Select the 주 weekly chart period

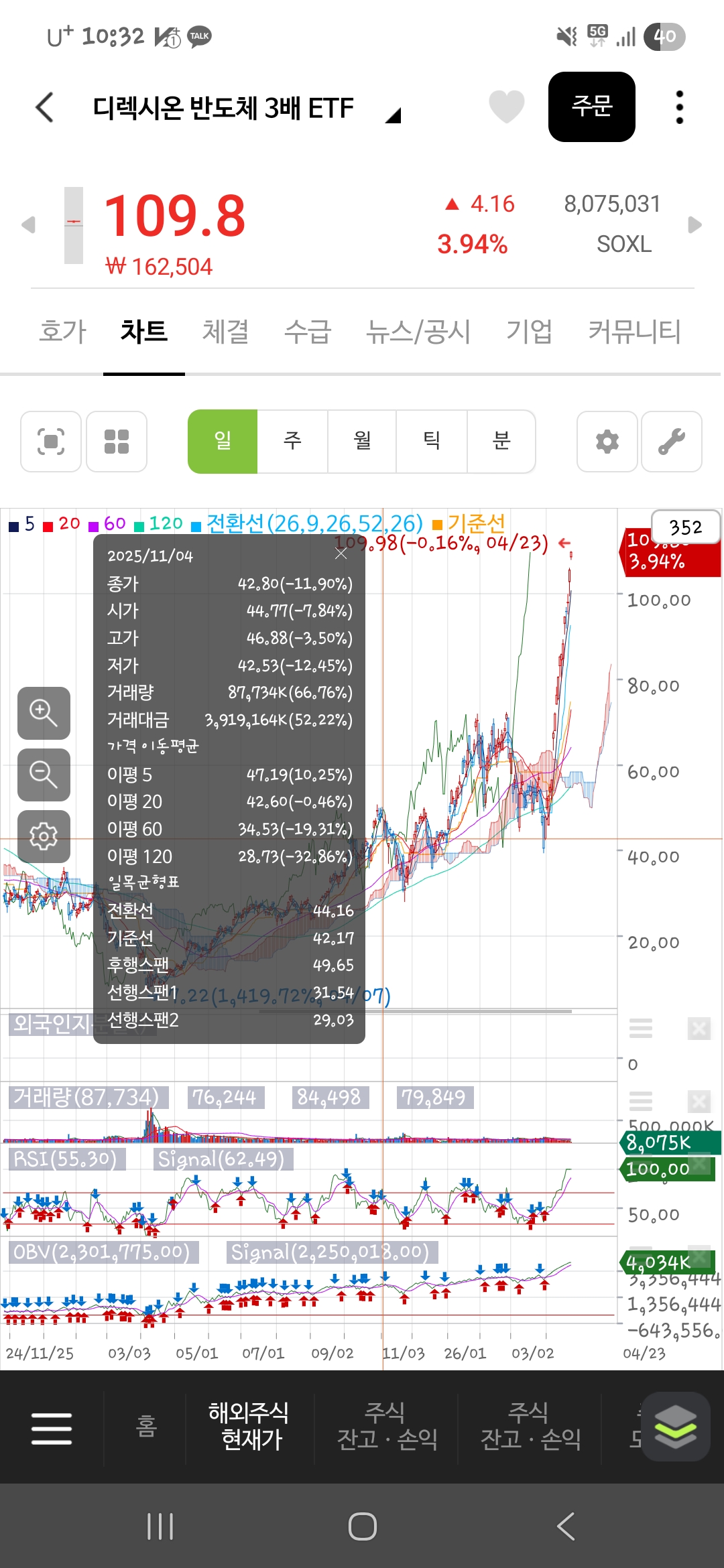point(292,442)
